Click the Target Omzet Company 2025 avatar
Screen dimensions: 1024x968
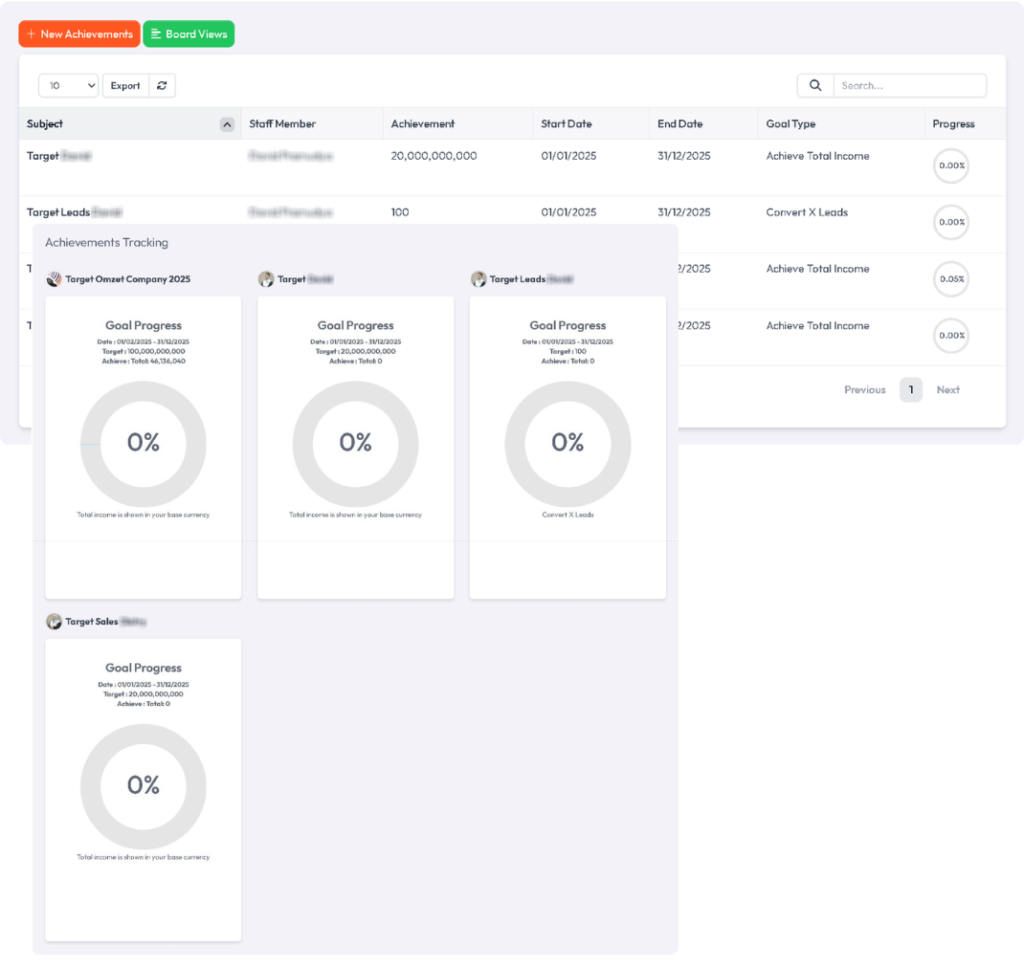pos(54,280)
